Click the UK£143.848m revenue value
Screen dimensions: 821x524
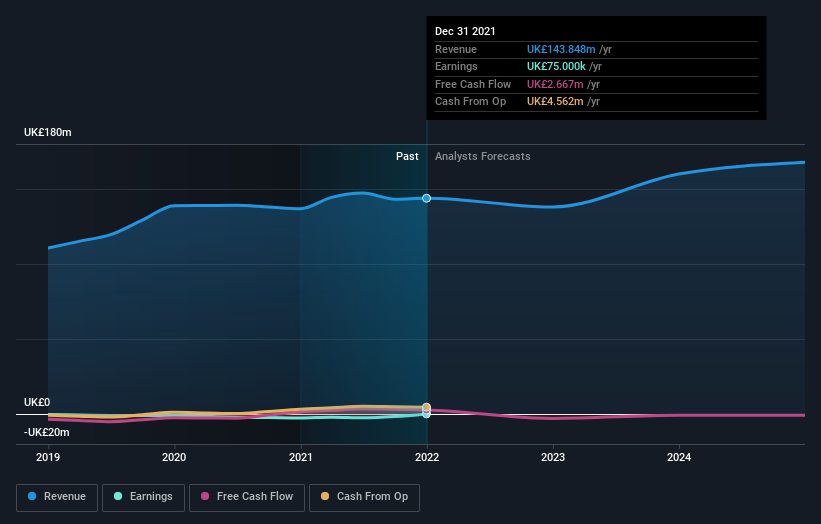[561, 49]
